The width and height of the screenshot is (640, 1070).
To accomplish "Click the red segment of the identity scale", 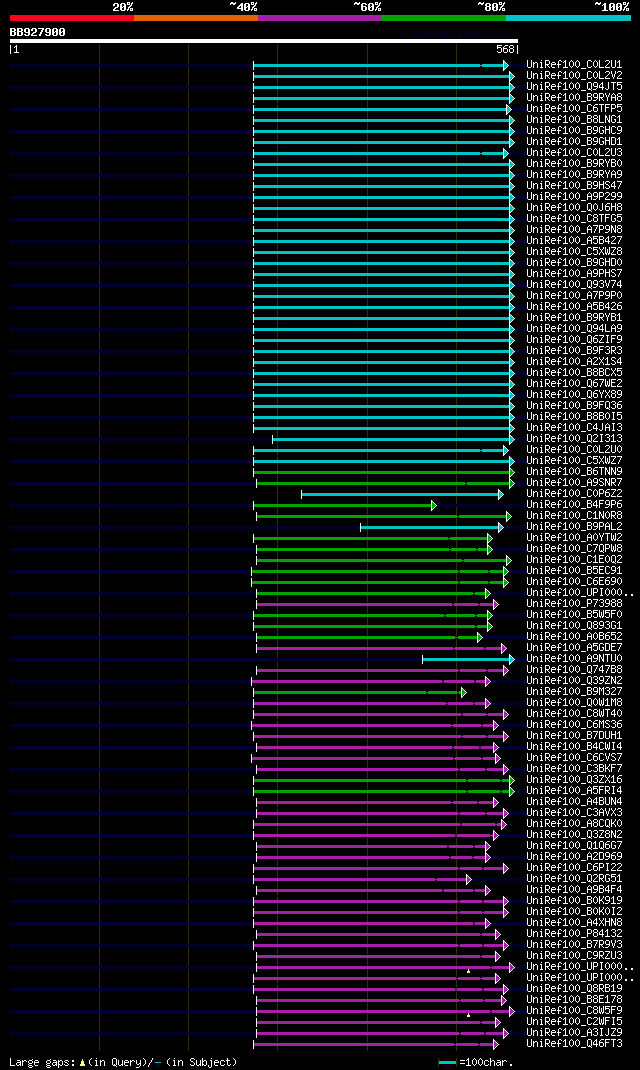I will [72, 18].
